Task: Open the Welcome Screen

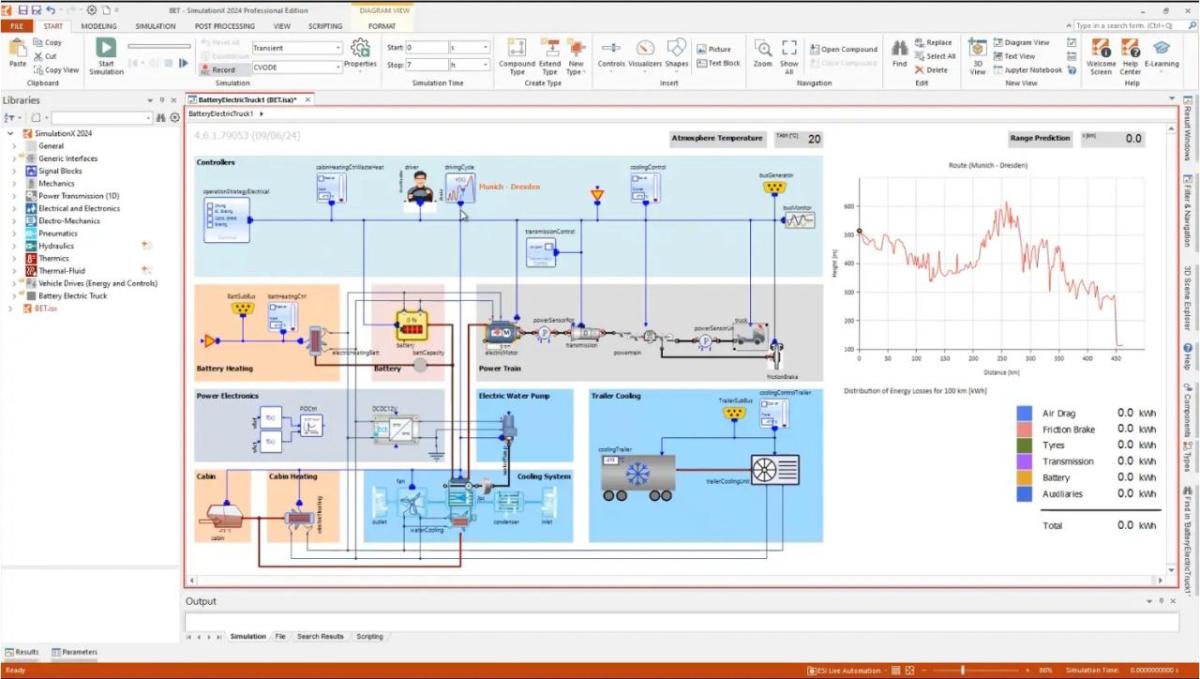Action: (1101, 48)
